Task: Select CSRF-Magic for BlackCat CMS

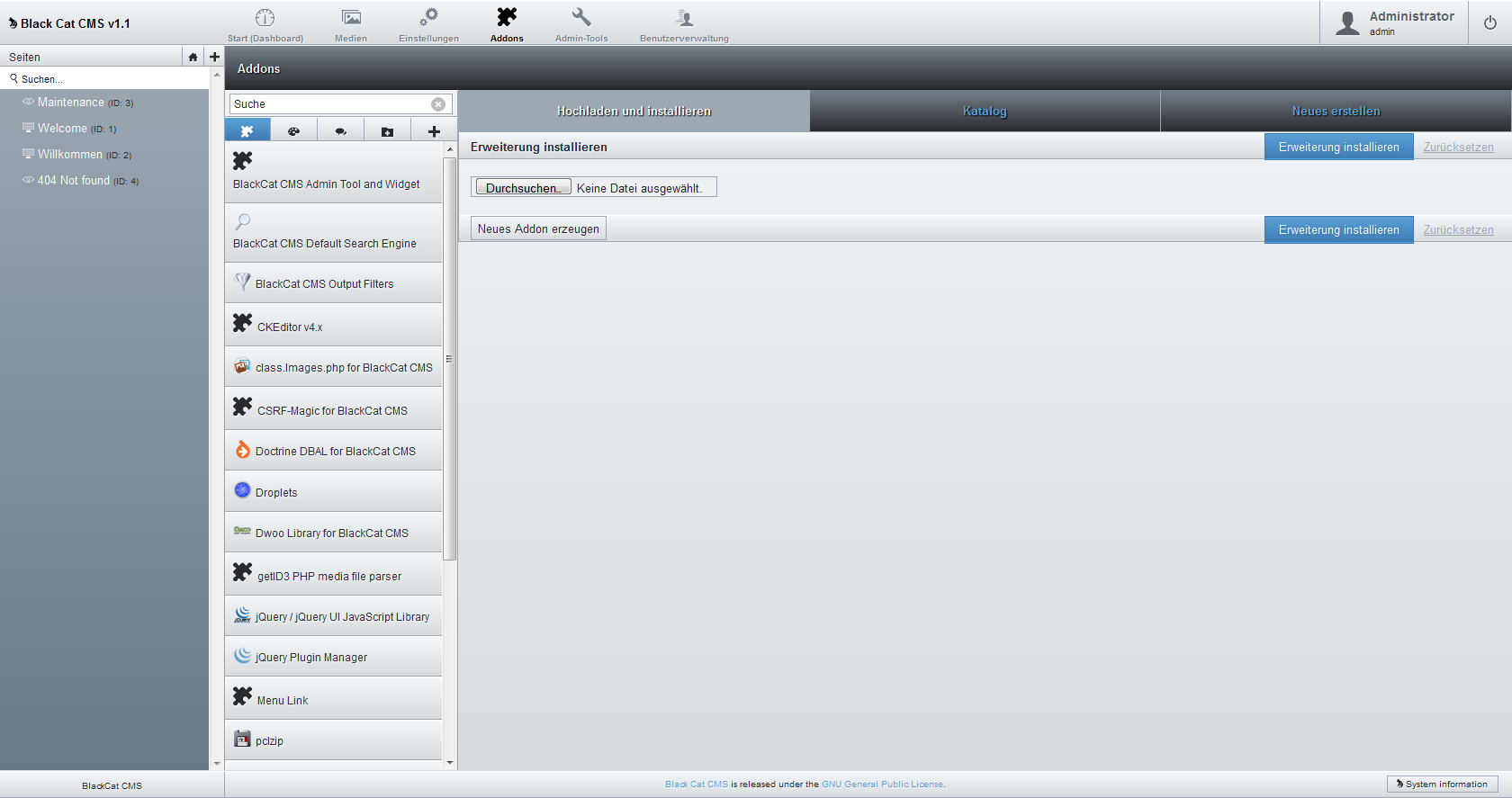Action: coord(333,408)
